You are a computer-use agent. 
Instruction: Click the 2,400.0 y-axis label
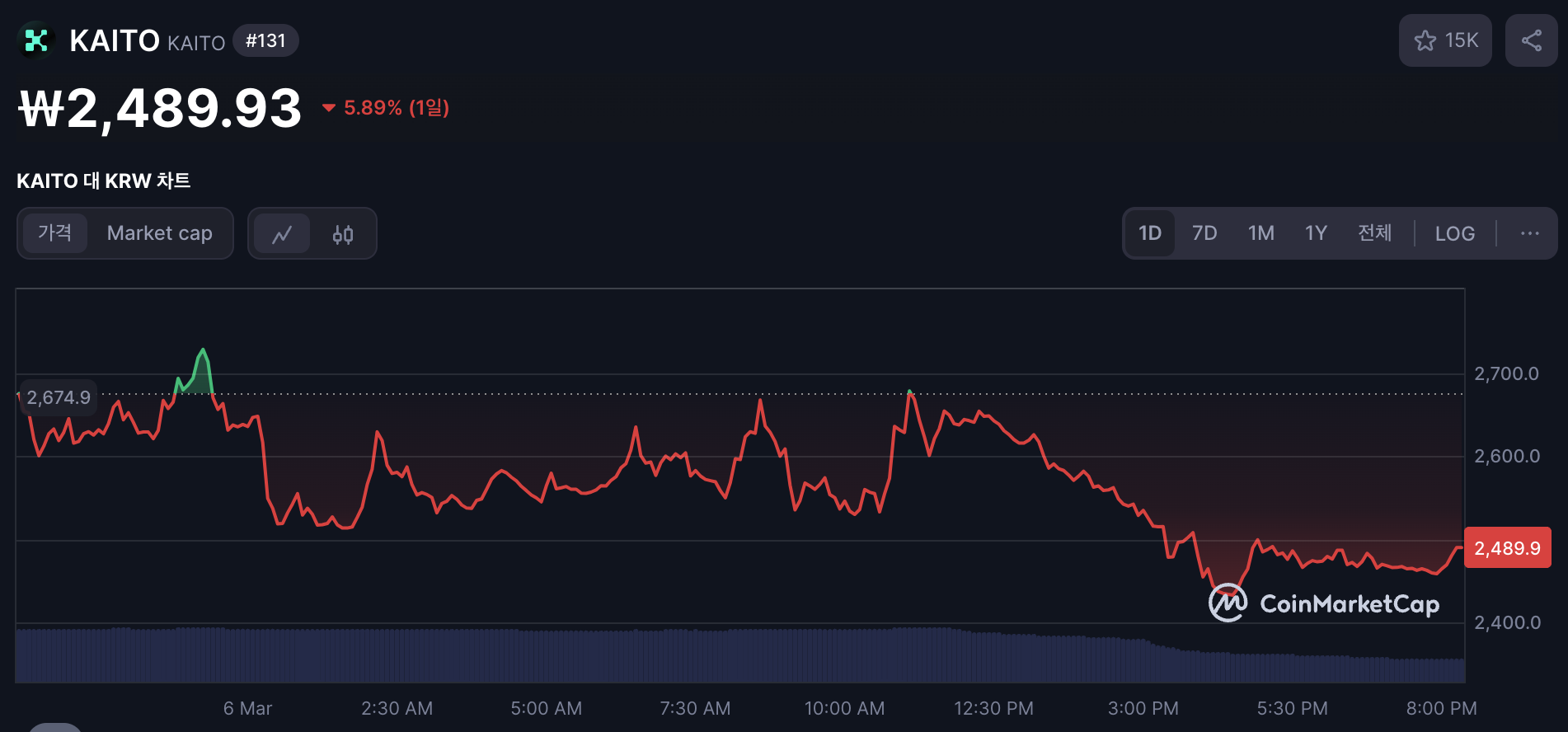coord(1506,622)
